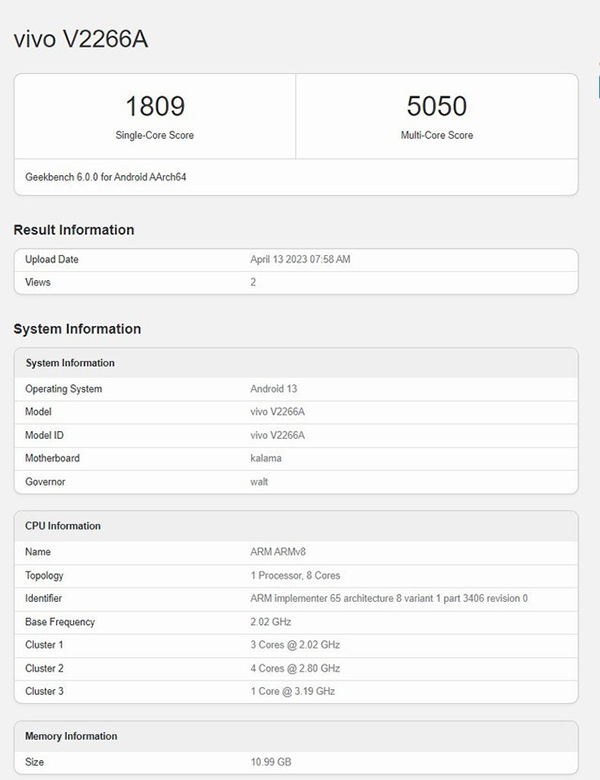Click the Views row count value
Image resolution: width=600 pixels, height=780 pixels.
coord(253,283)
